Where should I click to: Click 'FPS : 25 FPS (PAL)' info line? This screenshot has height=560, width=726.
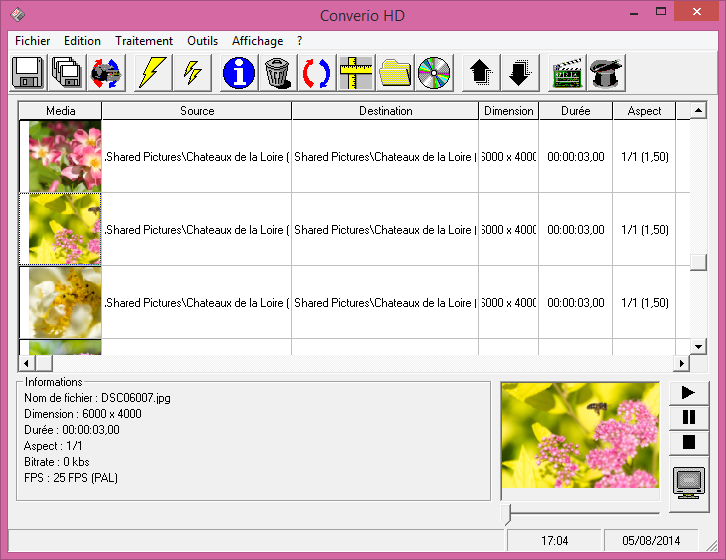pos(71,478)
